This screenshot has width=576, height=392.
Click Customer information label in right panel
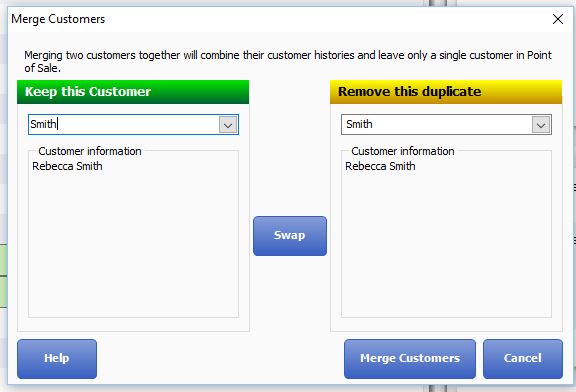click(x=403, y=151)
